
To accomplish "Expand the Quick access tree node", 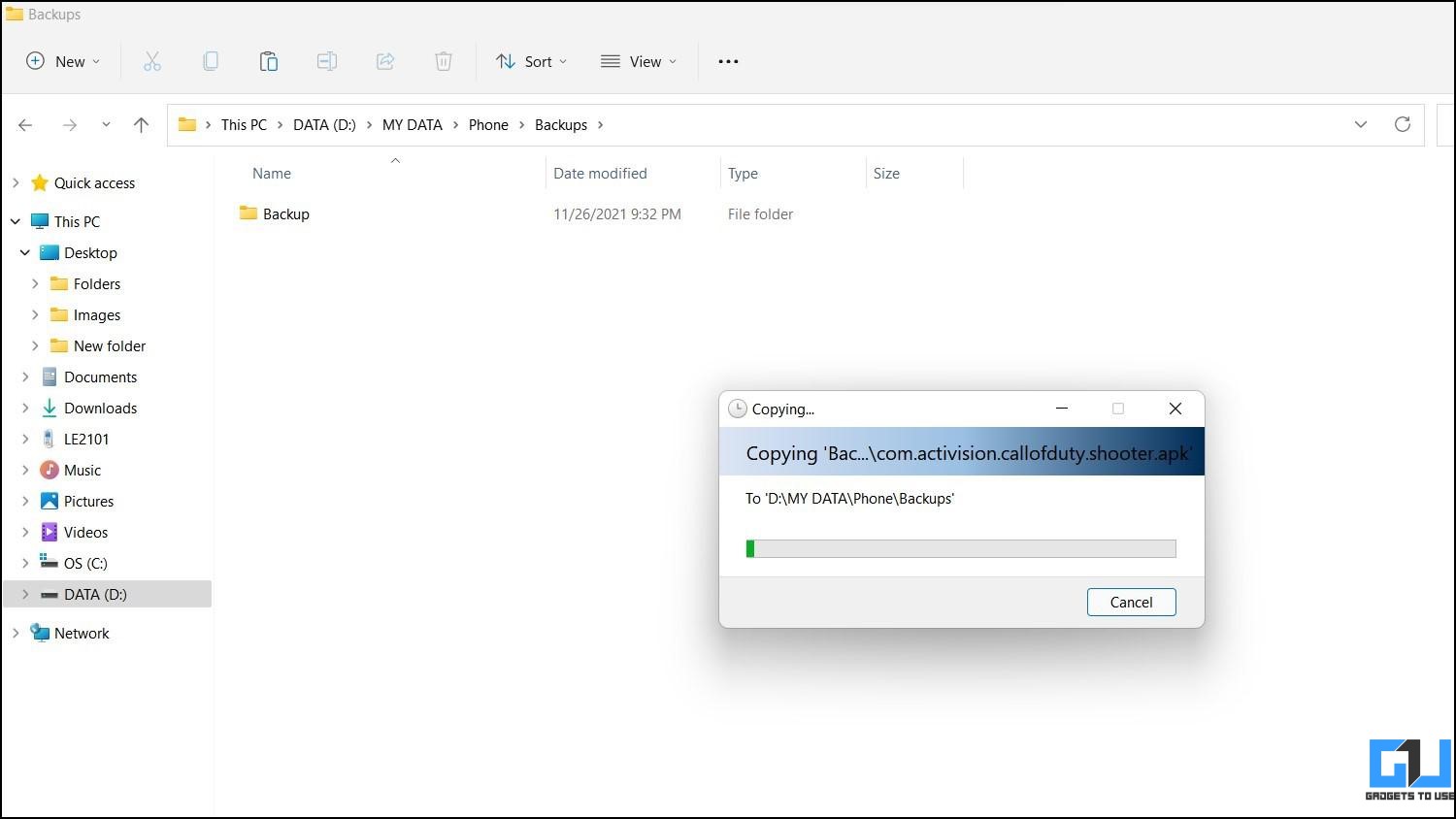I will point(16,182).
